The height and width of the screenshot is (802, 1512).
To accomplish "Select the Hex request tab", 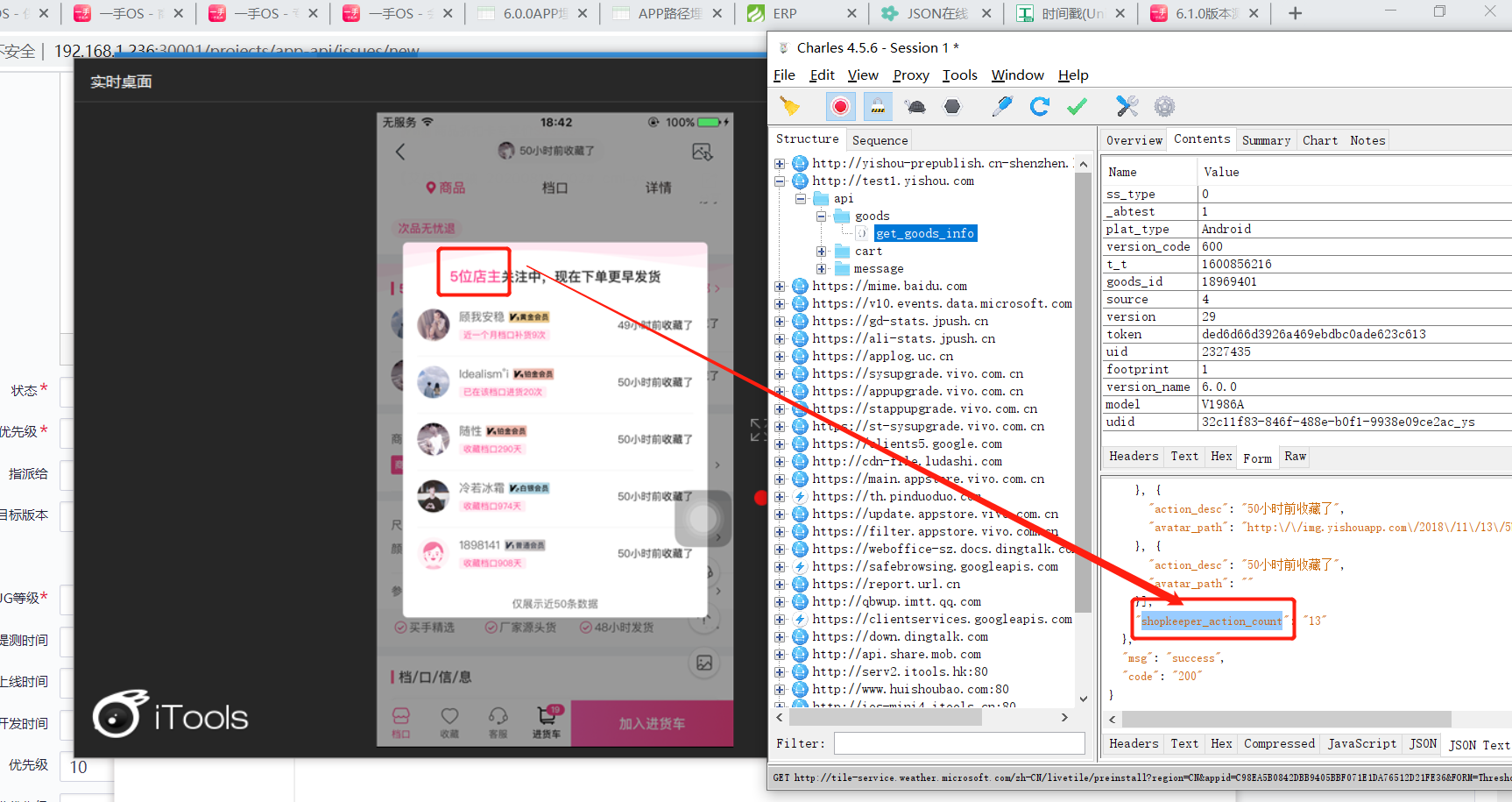I will click(1221, 457).
